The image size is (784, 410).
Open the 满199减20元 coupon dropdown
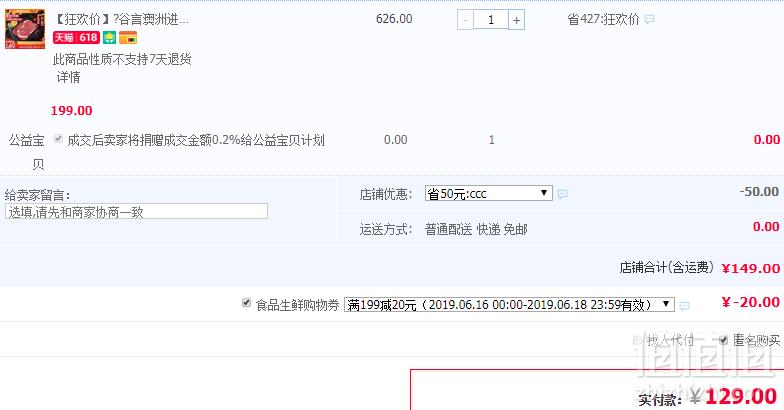tap(509, 304)
